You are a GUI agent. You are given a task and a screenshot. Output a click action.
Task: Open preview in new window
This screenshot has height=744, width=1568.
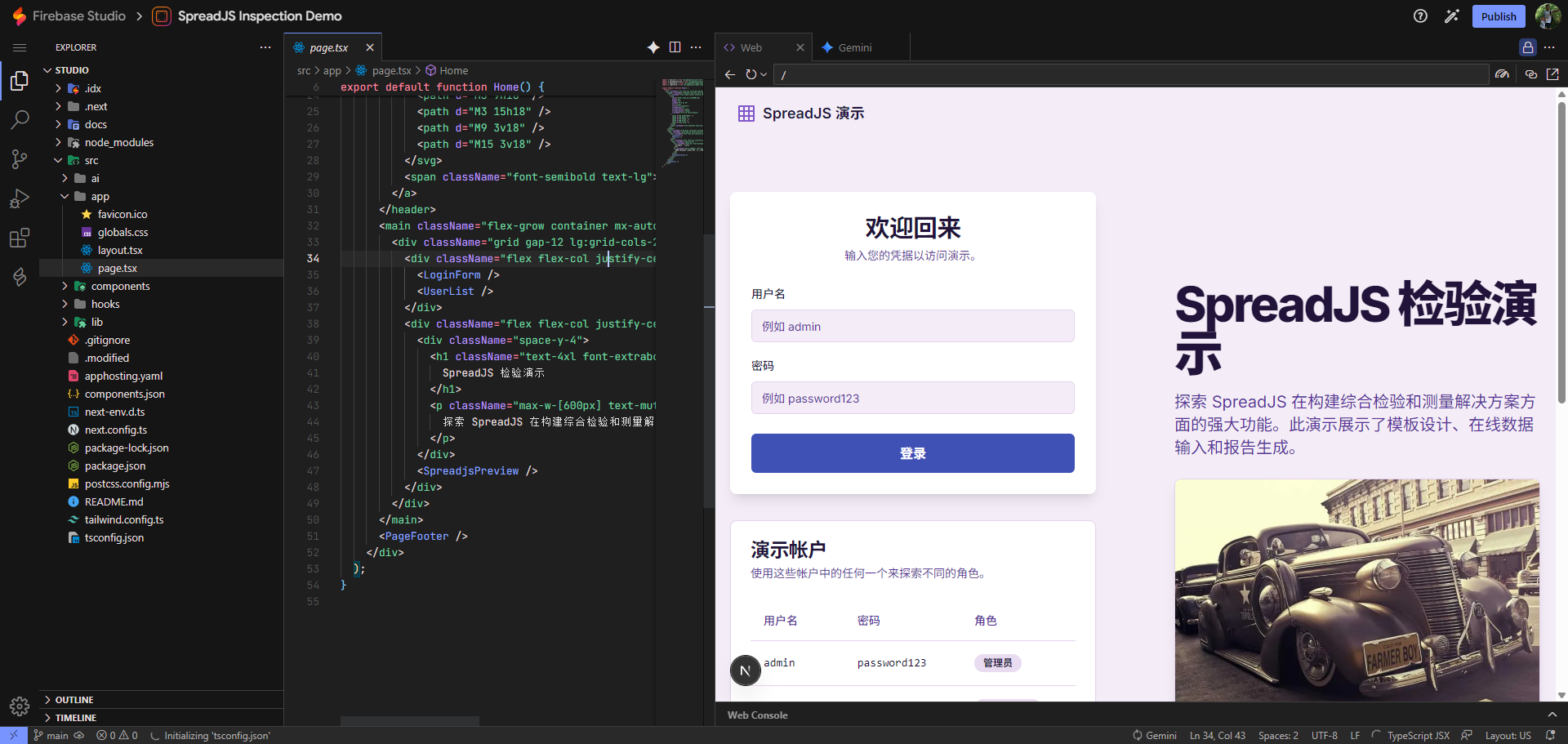1552,74
